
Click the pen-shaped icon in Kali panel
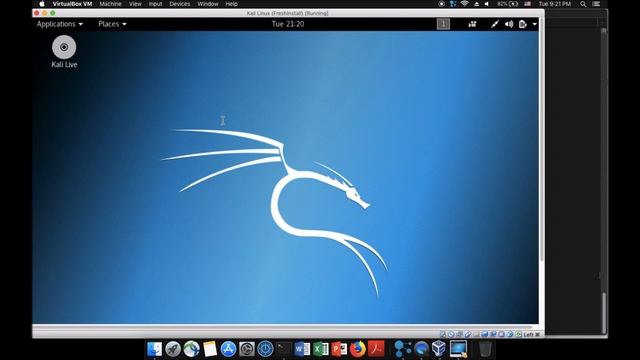[x=495, y=24]
